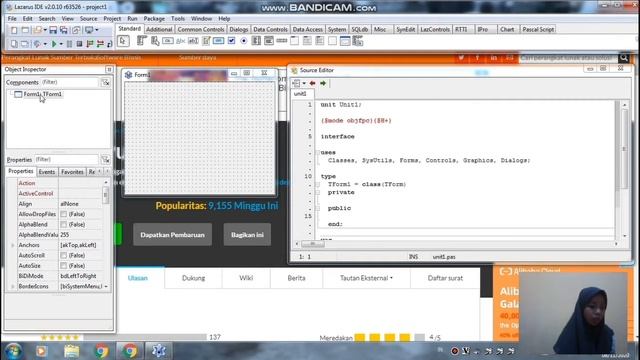Click the Source Editor horizontal scrollbar thumb
Image resolution: width=640 pixels, height=360 pixels.
[x=313, y=244]
